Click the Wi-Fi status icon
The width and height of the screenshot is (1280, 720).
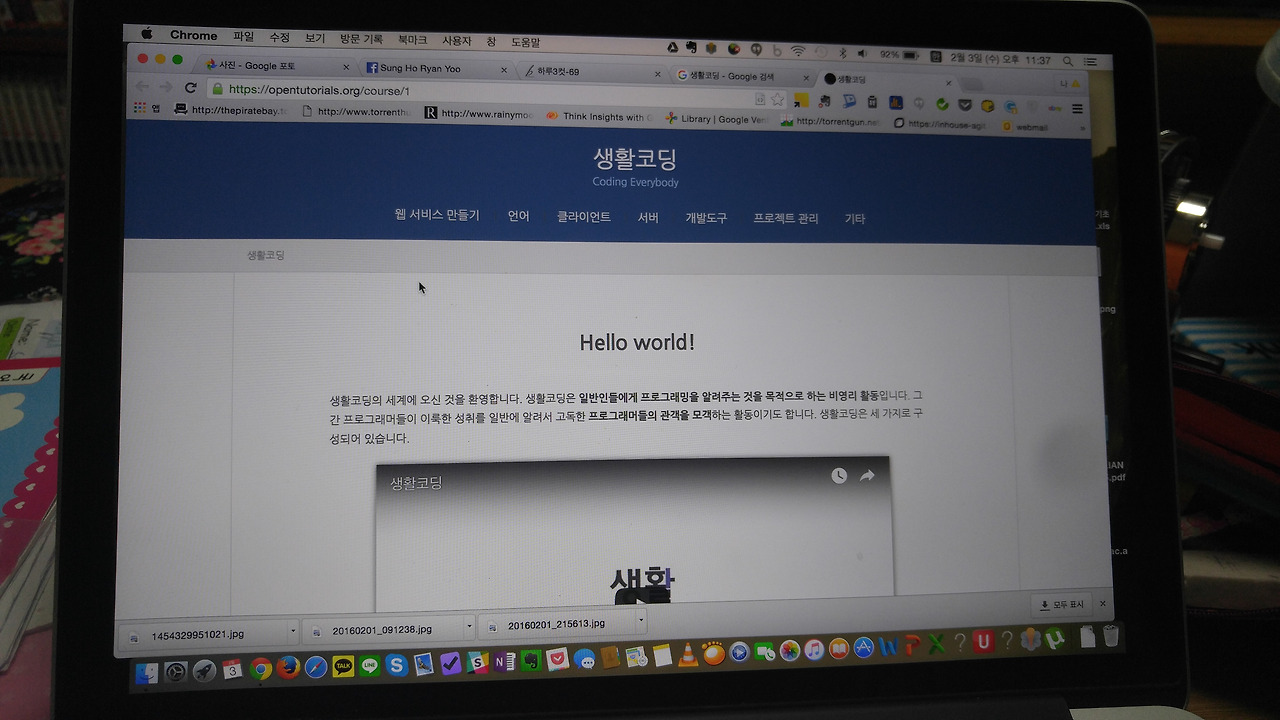coord(798,50)
